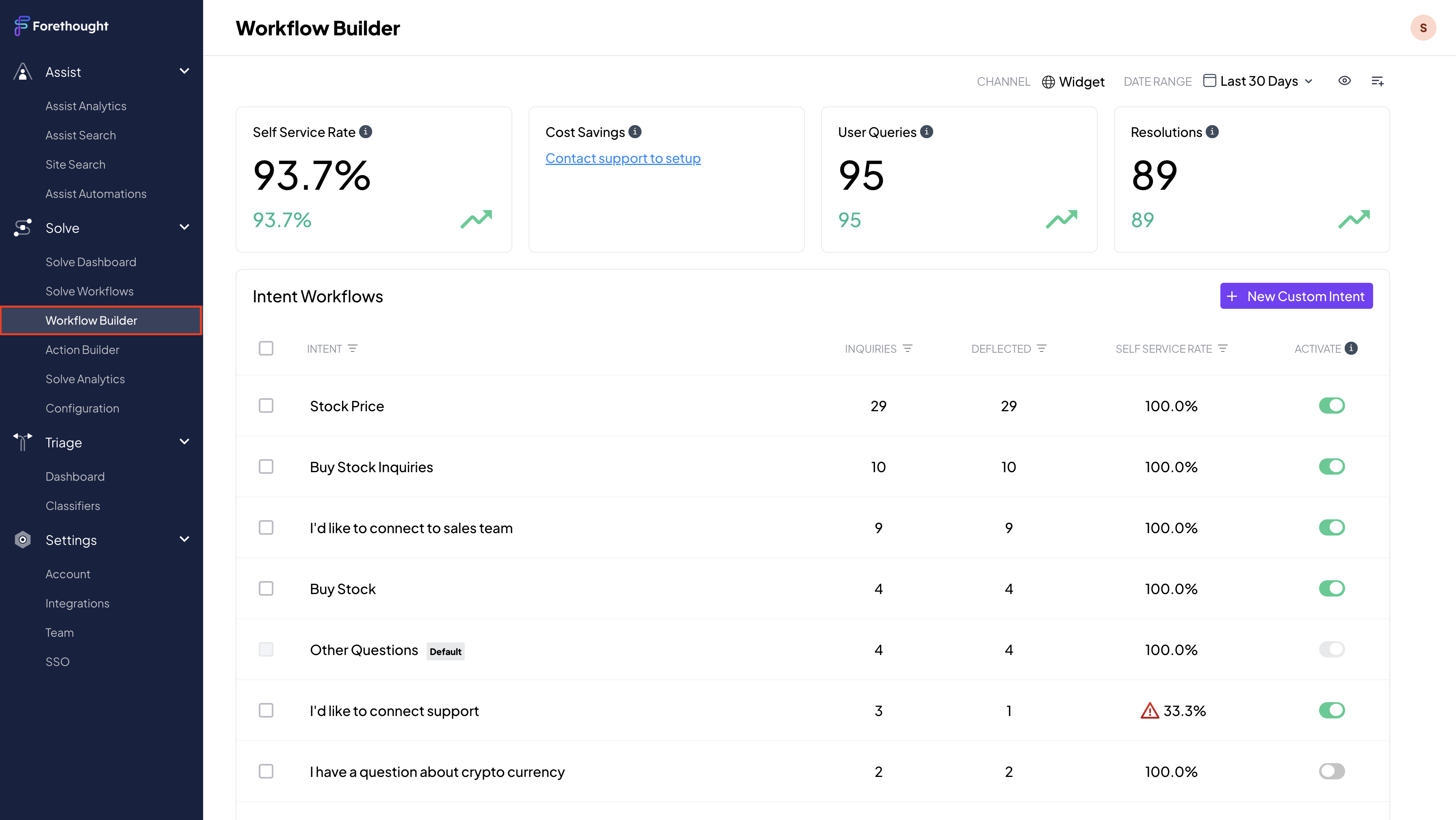Open Site Search

pyautogui.click(x=76, y=165)
